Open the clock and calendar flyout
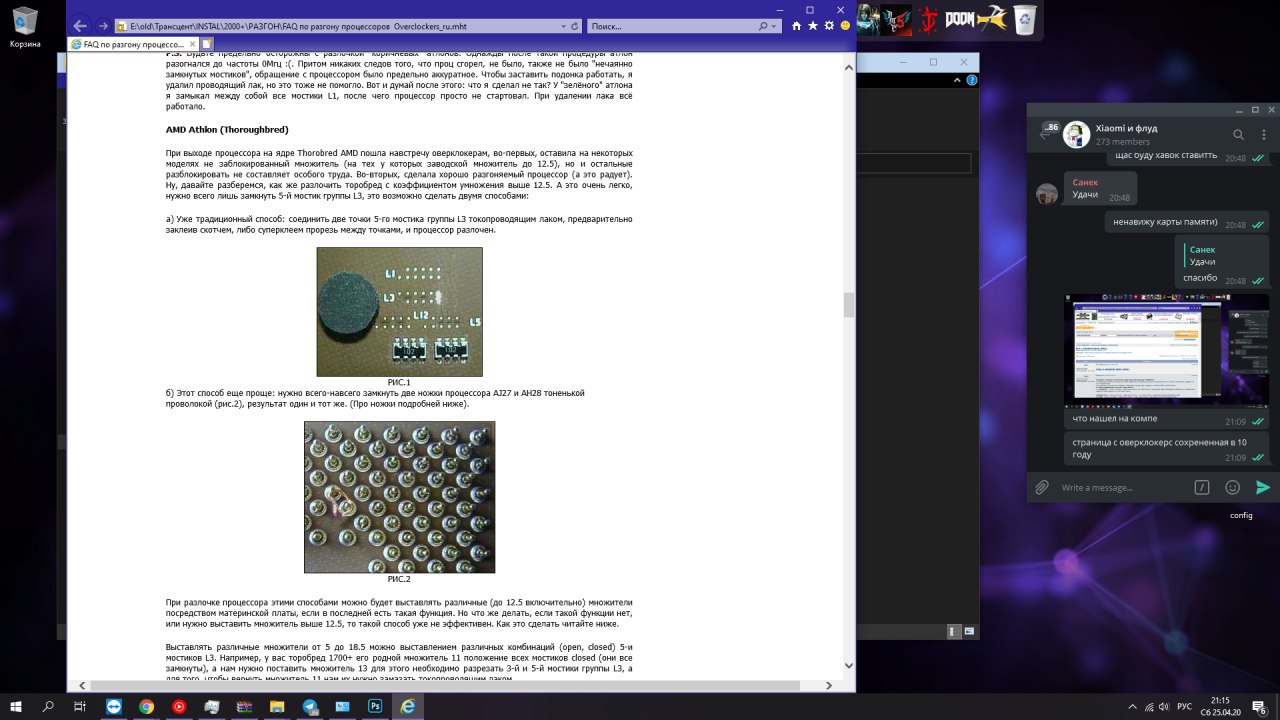The width and height of the screenshot is (1280, 720). (1220, 706)
